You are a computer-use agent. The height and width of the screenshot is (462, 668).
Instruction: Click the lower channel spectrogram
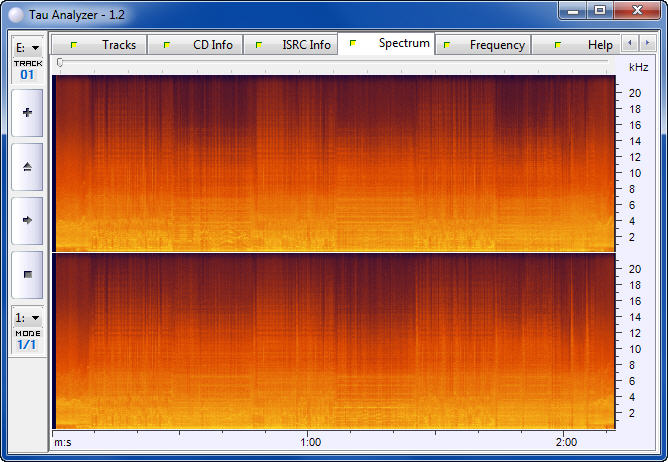coord(333,340)
